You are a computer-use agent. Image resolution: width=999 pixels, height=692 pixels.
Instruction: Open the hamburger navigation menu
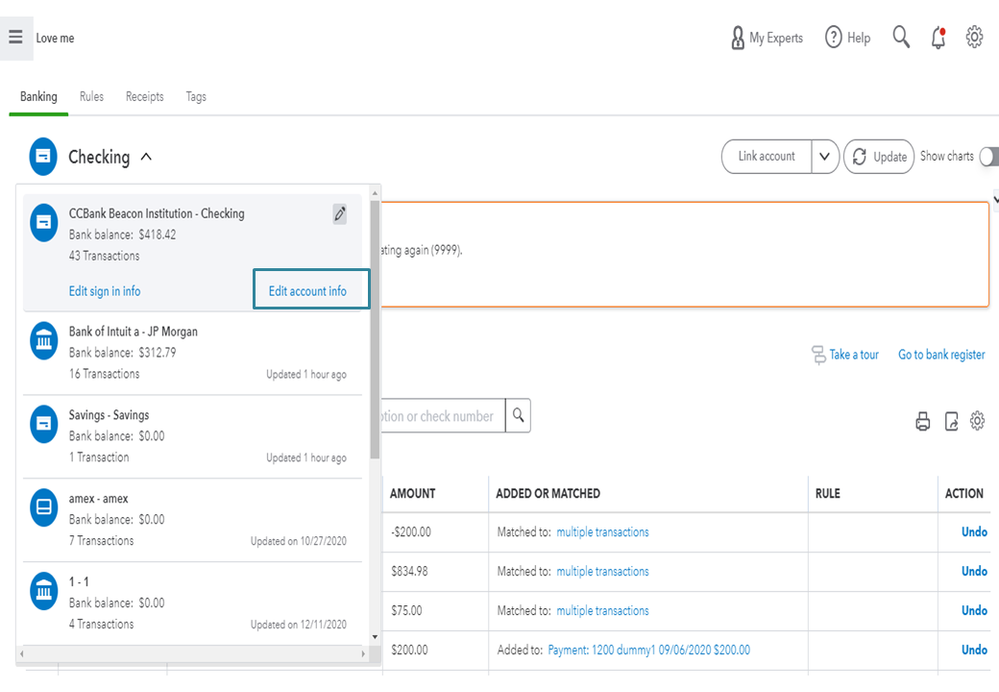point(15,38)
